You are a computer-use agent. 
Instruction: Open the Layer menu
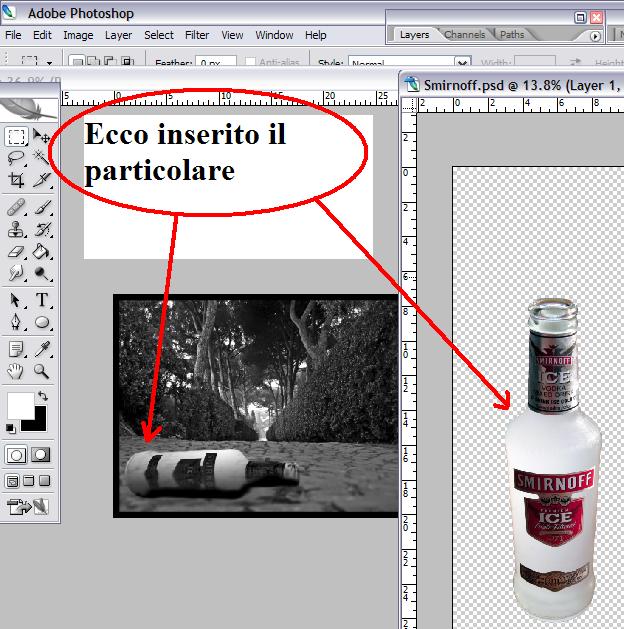(x=118, y=35)
